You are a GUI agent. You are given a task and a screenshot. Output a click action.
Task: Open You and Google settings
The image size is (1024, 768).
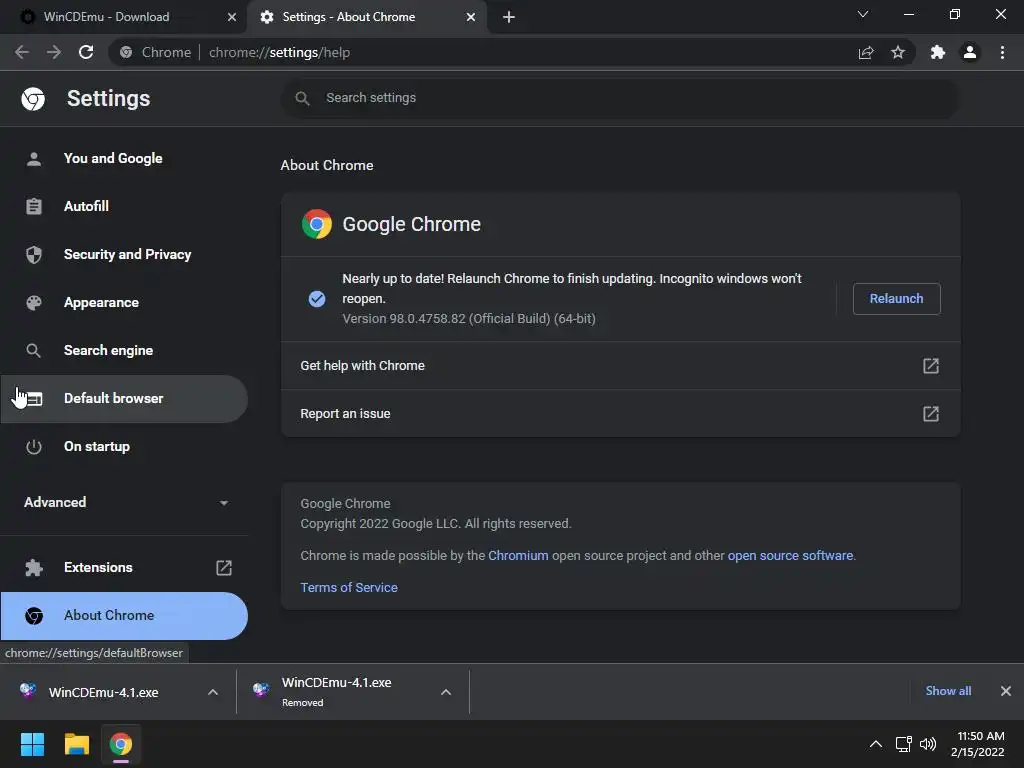click(124, 159)
